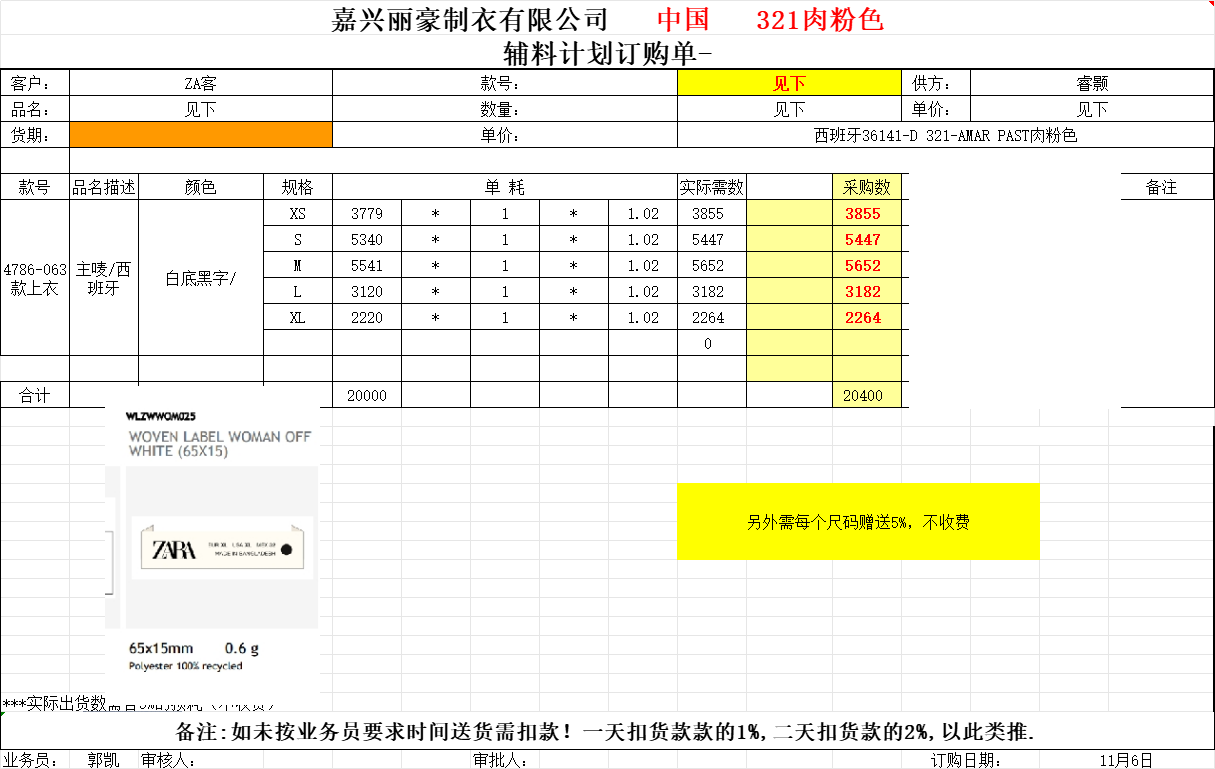This screenshot has width=1215, height=769.
Task: Click the yellow note about 赠送5%
Action: point(858,522)
